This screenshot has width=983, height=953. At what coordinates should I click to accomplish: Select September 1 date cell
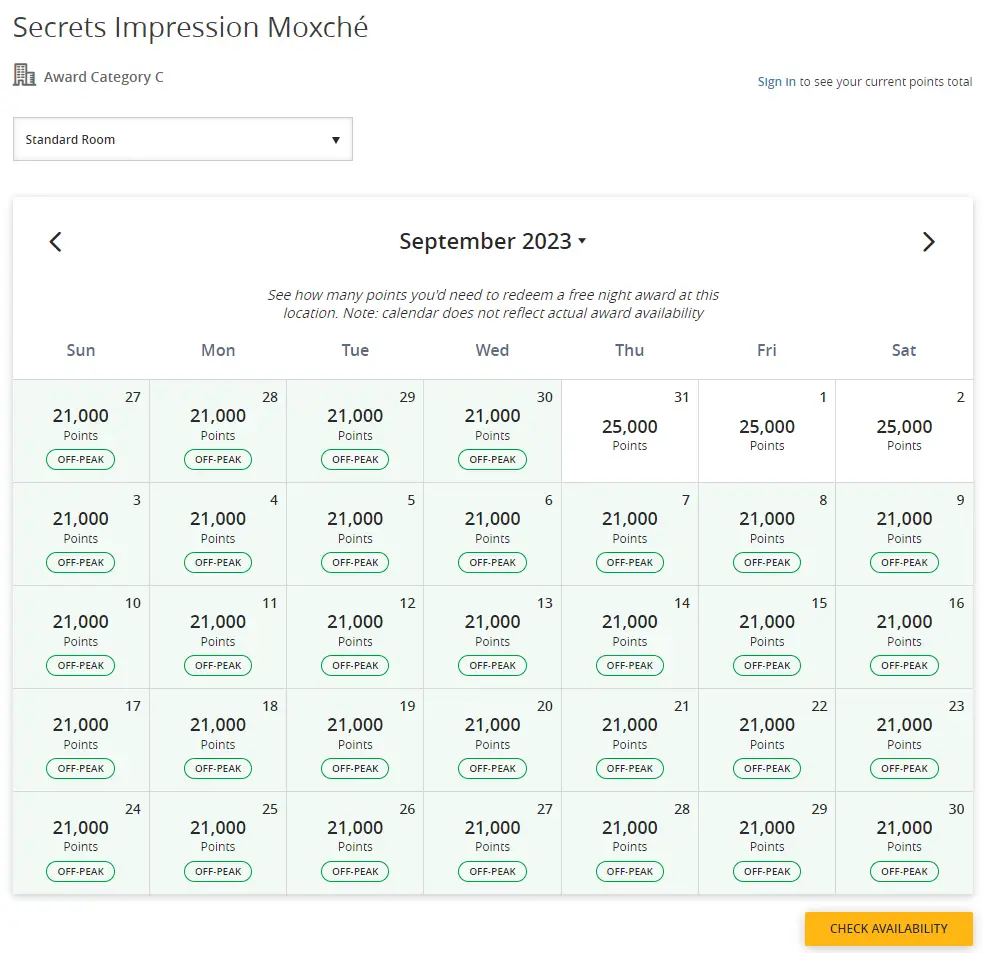[x=766, y=431]
